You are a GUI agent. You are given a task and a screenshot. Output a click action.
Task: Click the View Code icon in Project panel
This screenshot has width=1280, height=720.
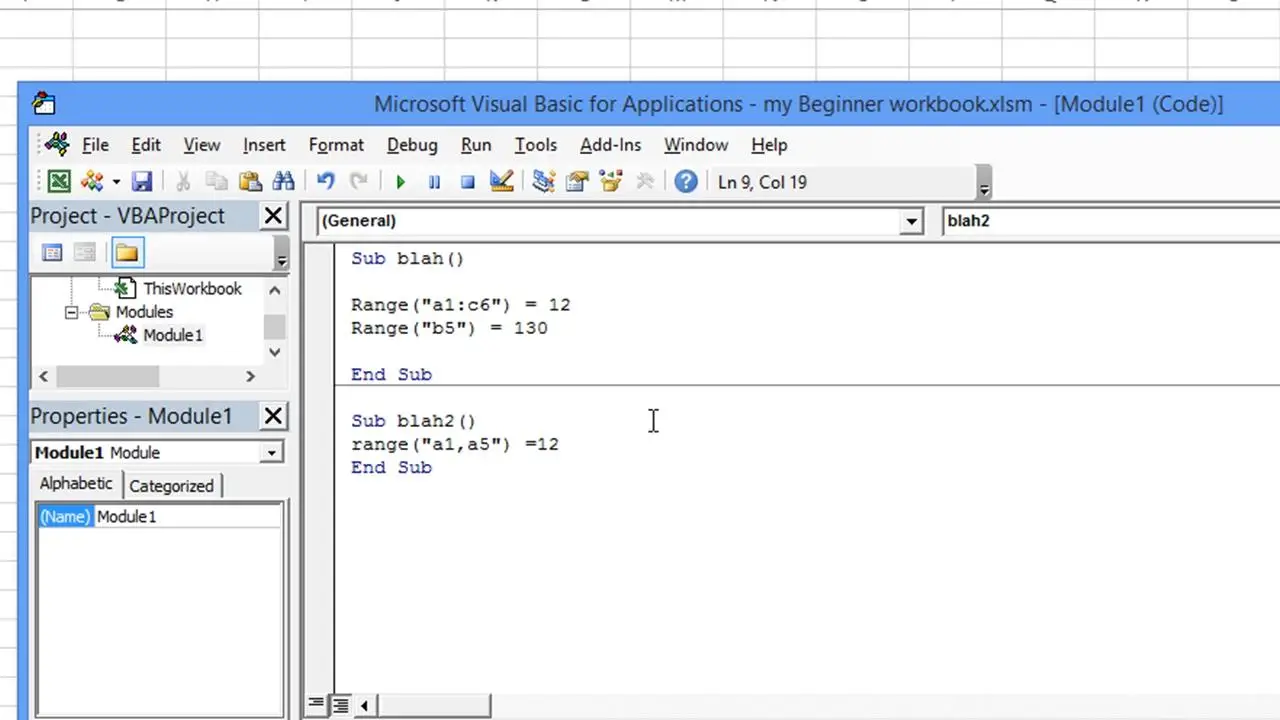tap(52, 253)
